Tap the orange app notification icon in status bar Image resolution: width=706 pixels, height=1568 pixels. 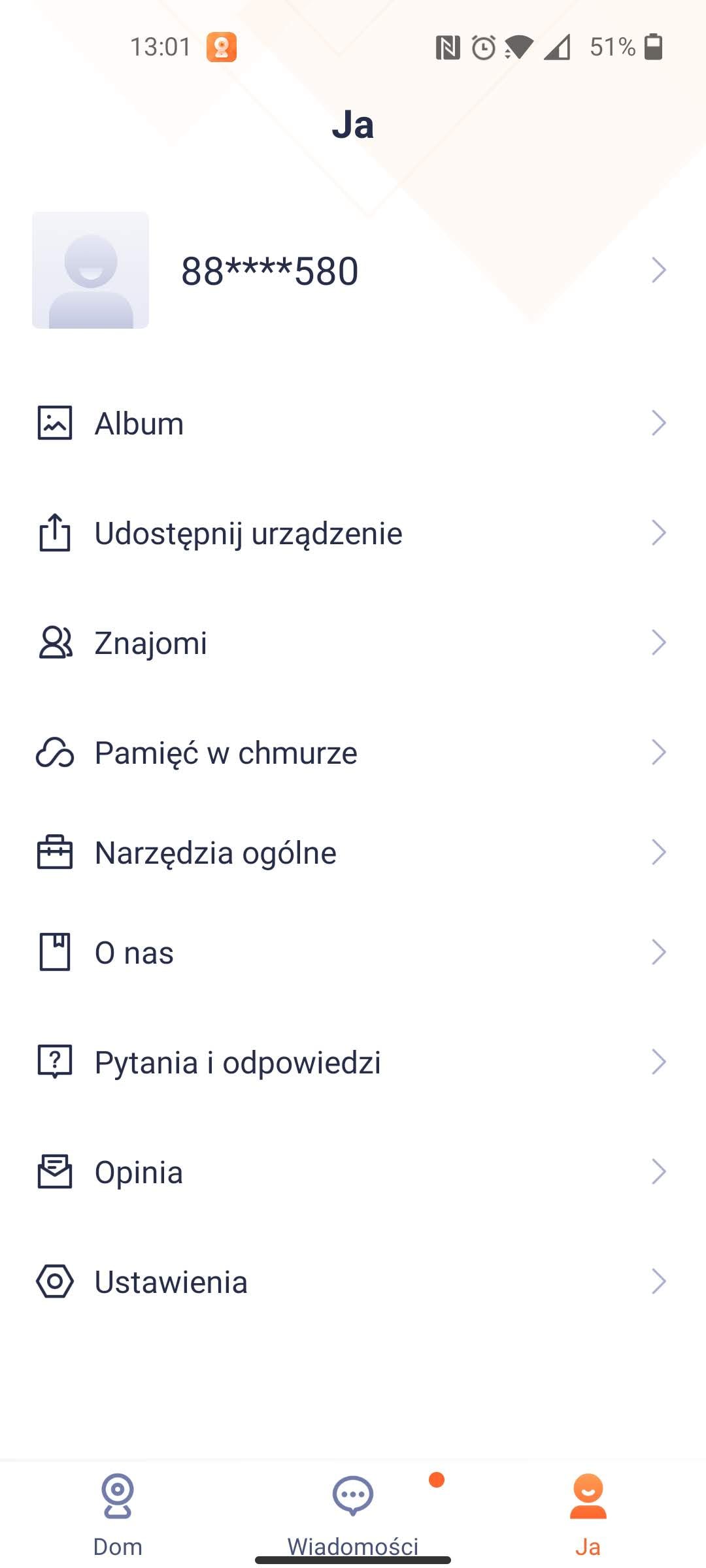[x=222, y=47]
